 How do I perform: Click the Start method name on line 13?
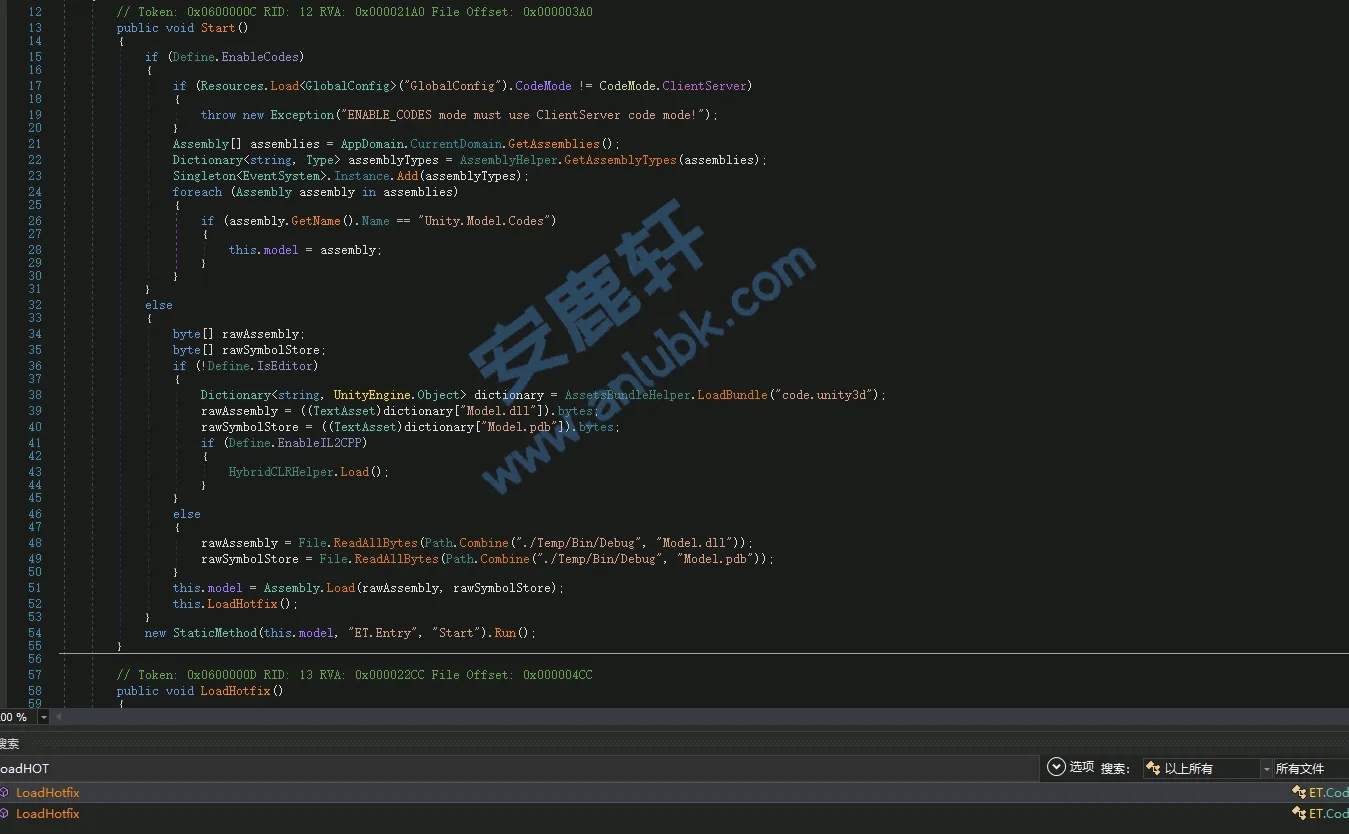click(x=217, y=28)
